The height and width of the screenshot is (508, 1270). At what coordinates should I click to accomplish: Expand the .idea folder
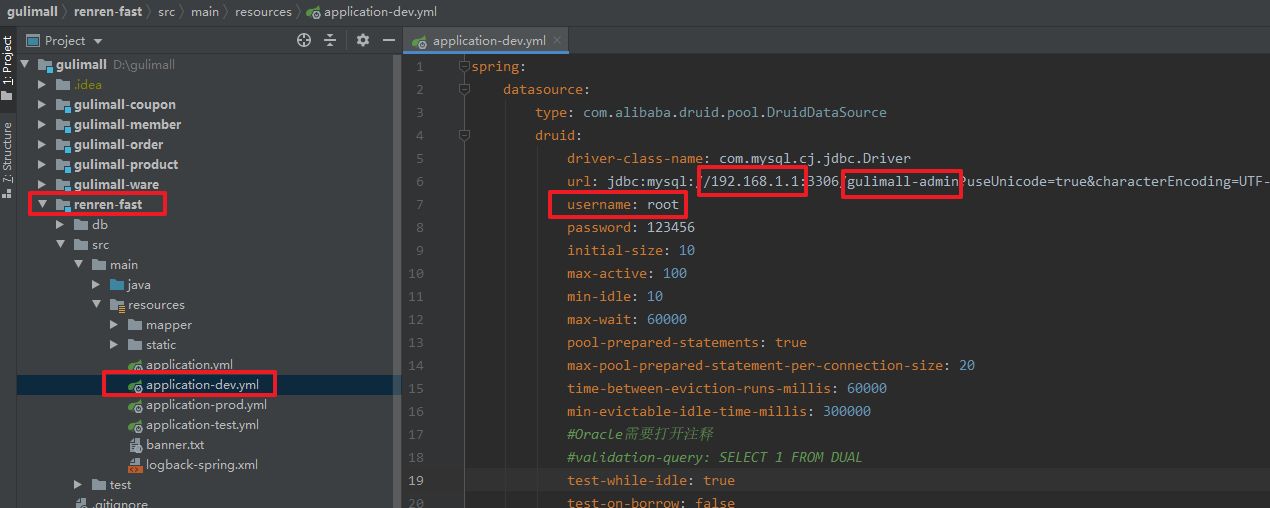coord(42,84)
